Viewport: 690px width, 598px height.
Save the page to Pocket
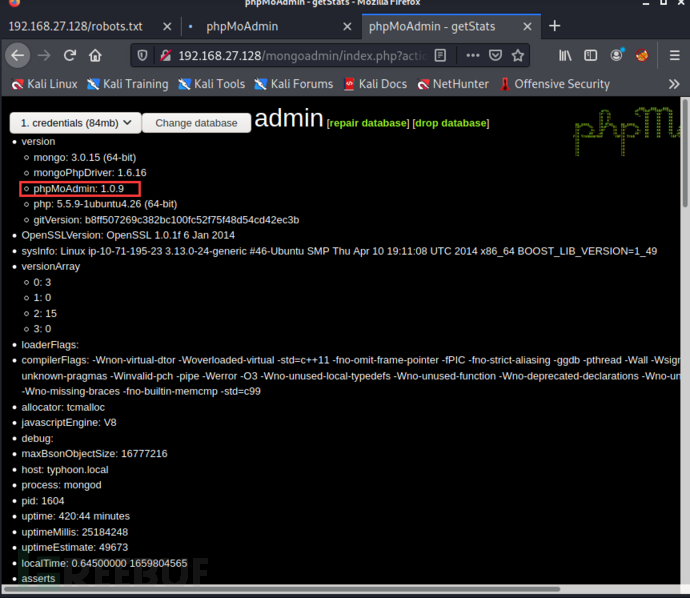coord(495,55)
